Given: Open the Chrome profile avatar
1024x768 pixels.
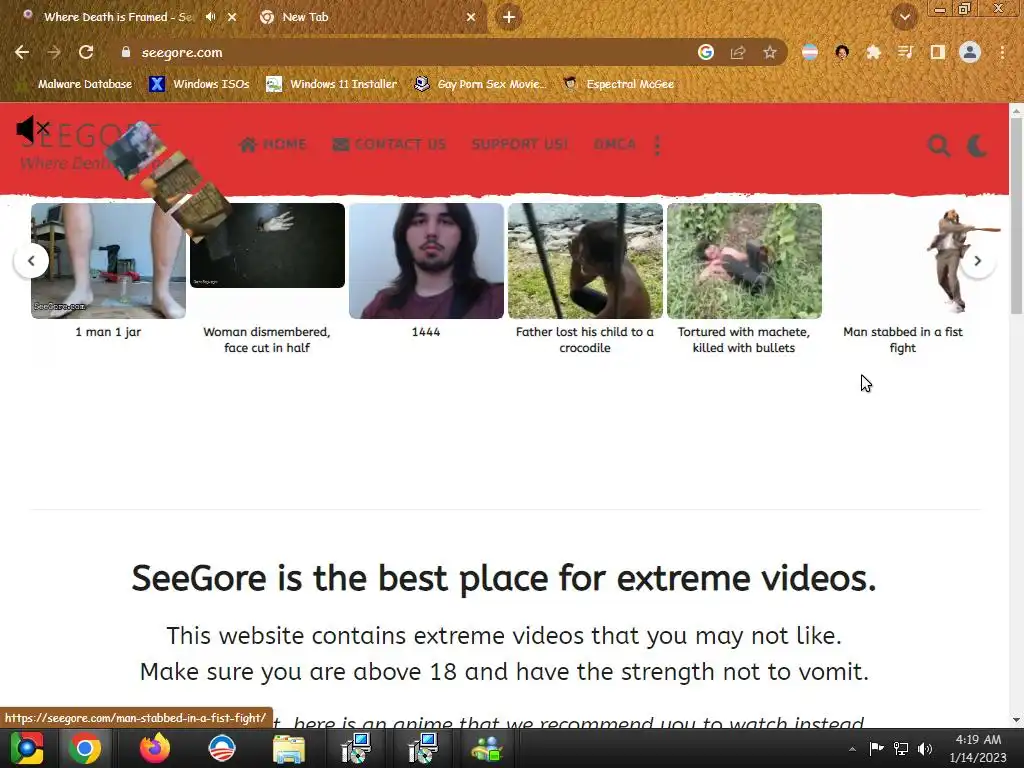Looking at the screenshot, I should (970, 52).
